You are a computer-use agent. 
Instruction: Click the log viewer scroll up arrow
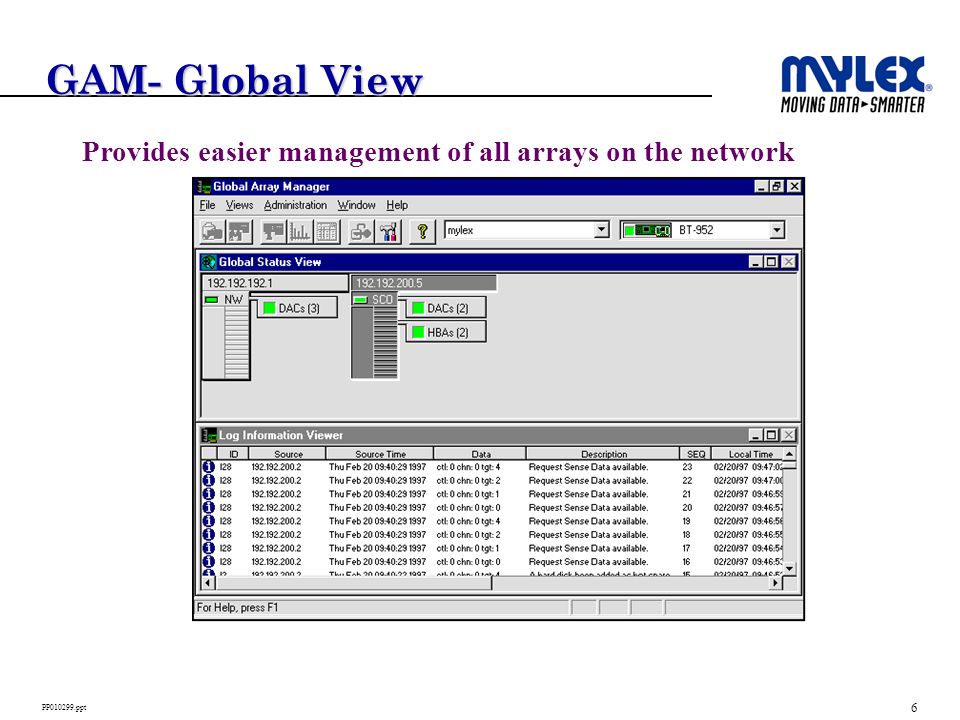pos(790,454)
